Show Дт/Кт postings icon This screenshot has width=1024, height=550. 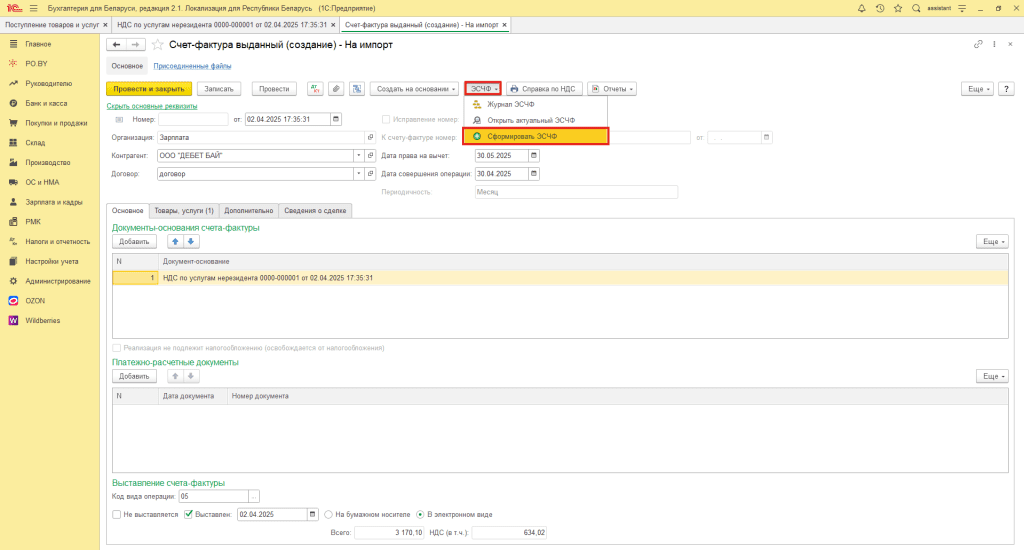pos(315,89)
